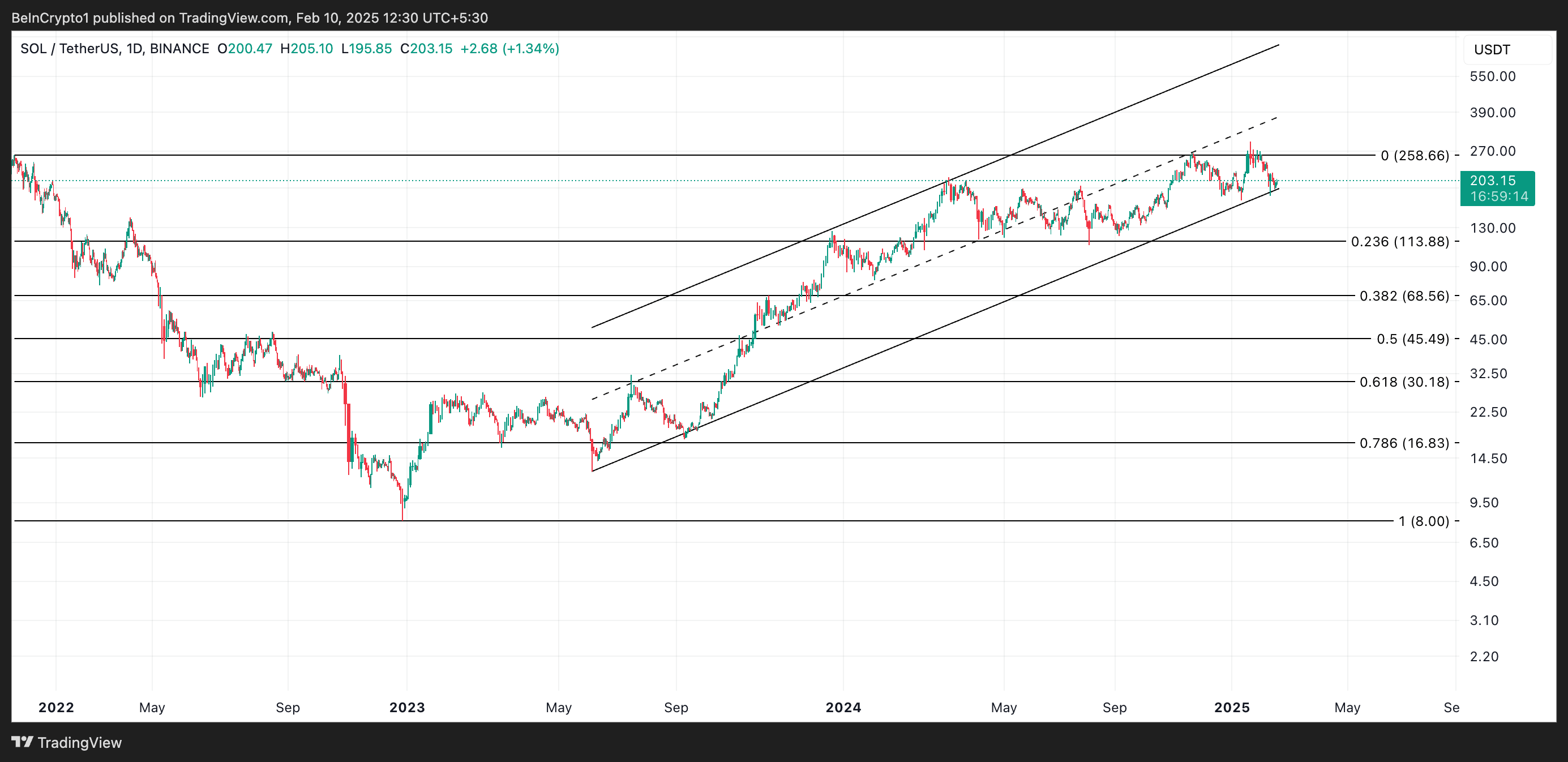Click the TradingView logo icon bottom left
The width and height of the screenshot is (1568, 762).
tap(23, 743)
